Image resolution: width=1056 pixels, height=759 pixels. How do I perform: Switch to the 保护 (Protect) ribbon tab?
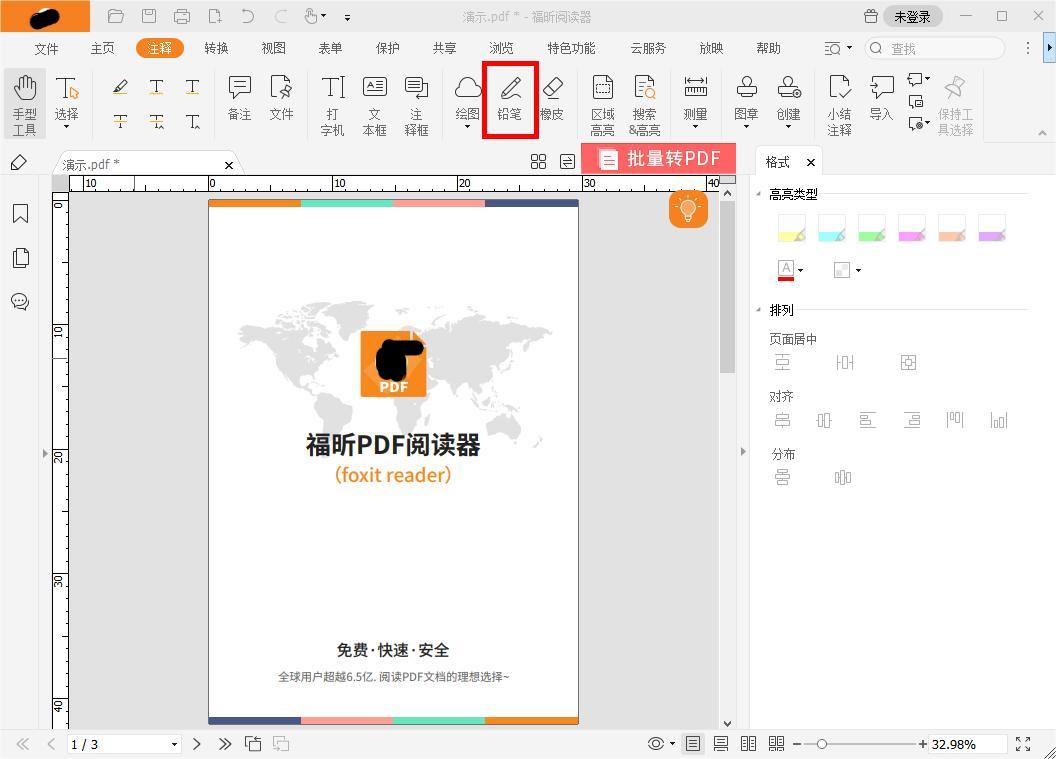387,47
